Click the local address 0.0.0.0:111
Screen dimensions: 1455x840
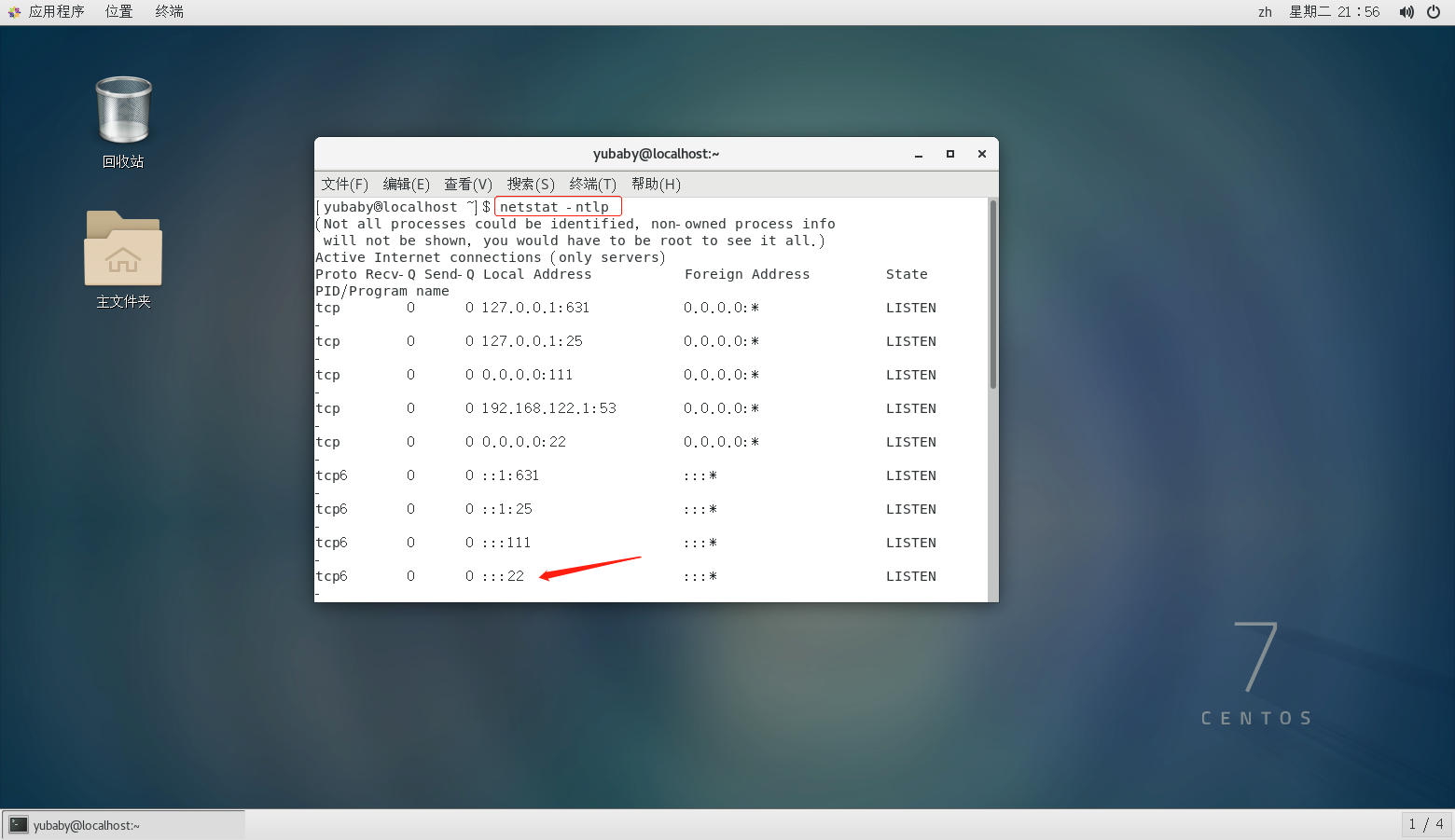(x=527, y=375)
